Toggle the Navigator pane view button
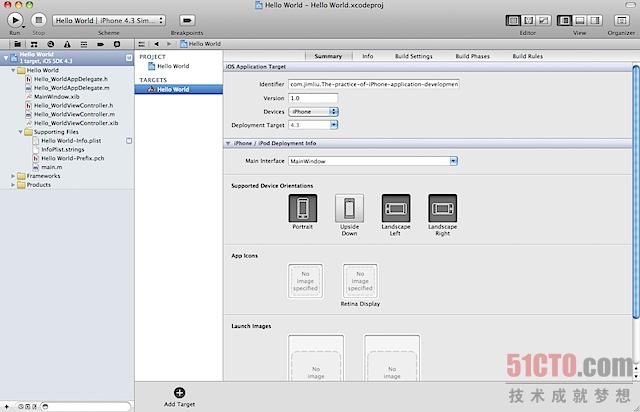Viewport: 640px width, 412px height. click(564, 20)
